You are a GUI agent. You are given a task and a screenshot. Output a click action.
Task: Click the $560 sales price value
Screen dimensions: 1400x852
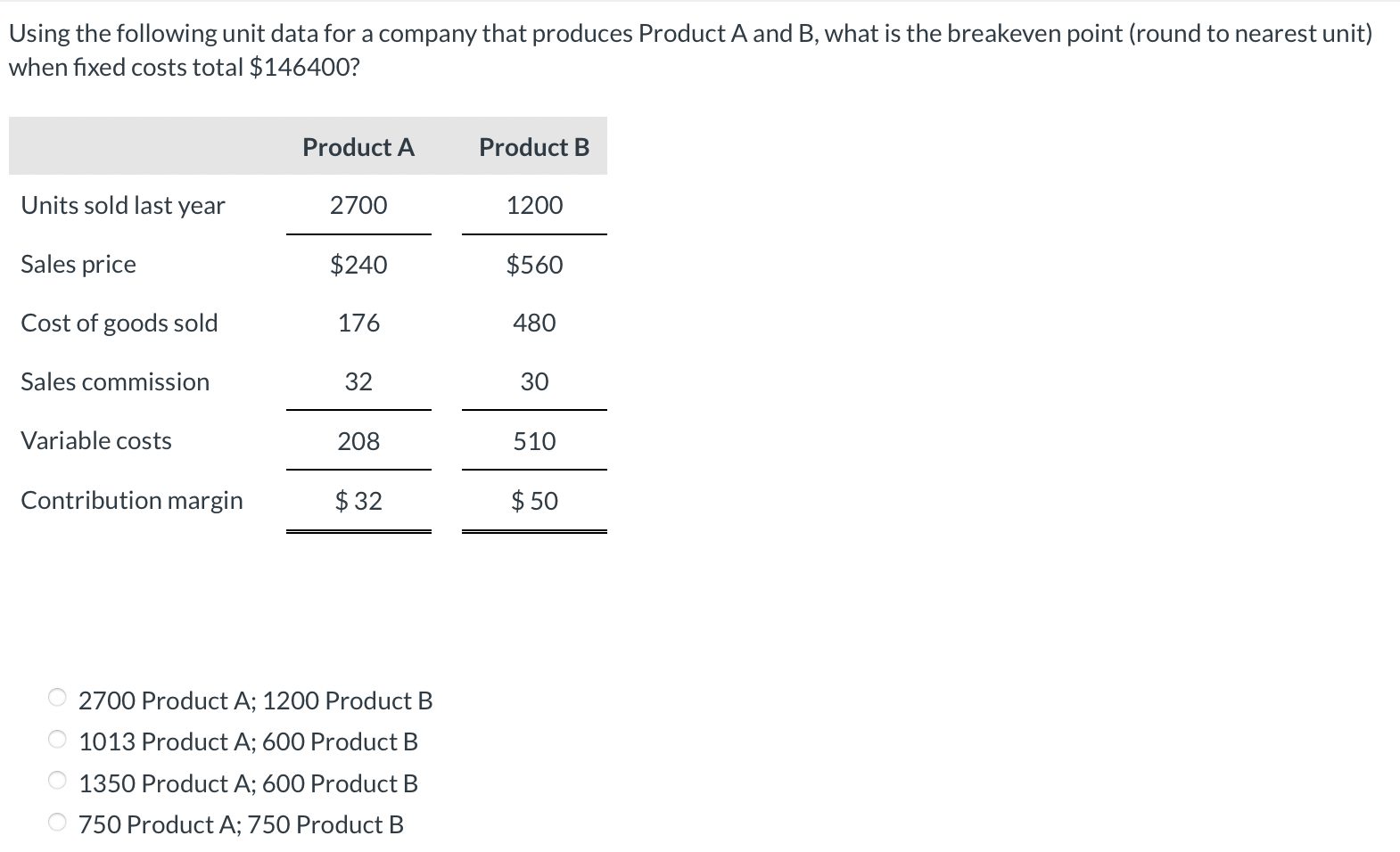pyautogui.click(x=533, y=264)
